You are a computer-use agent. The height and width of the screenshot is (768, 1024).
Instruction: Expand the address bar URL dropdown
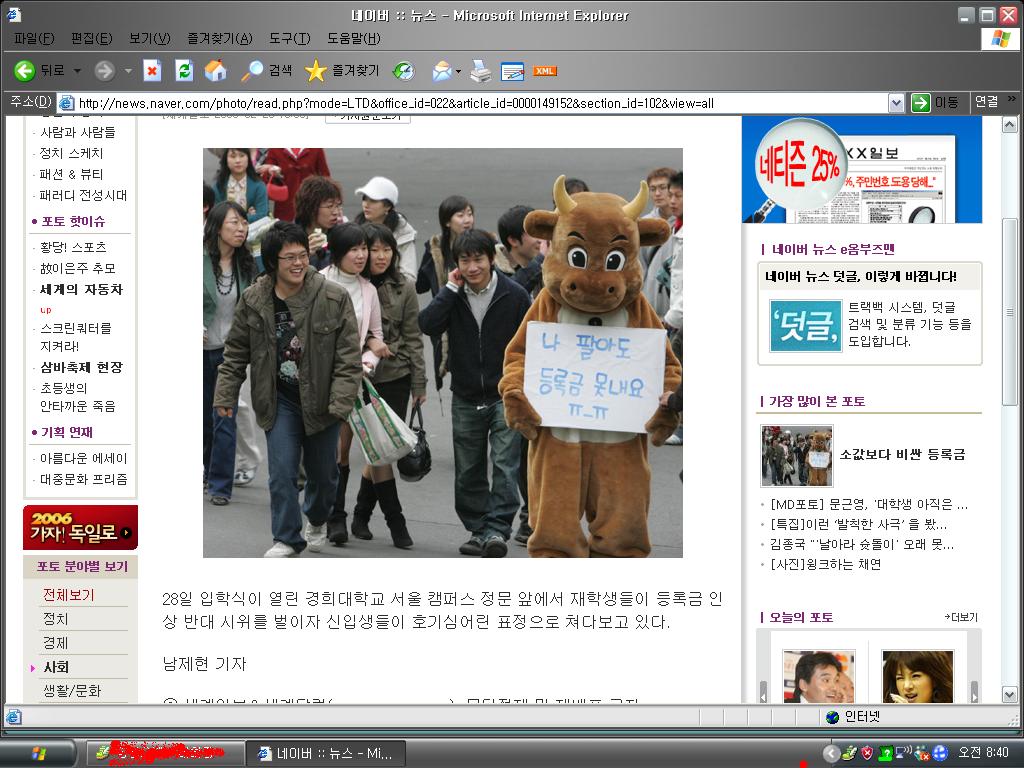896,103
